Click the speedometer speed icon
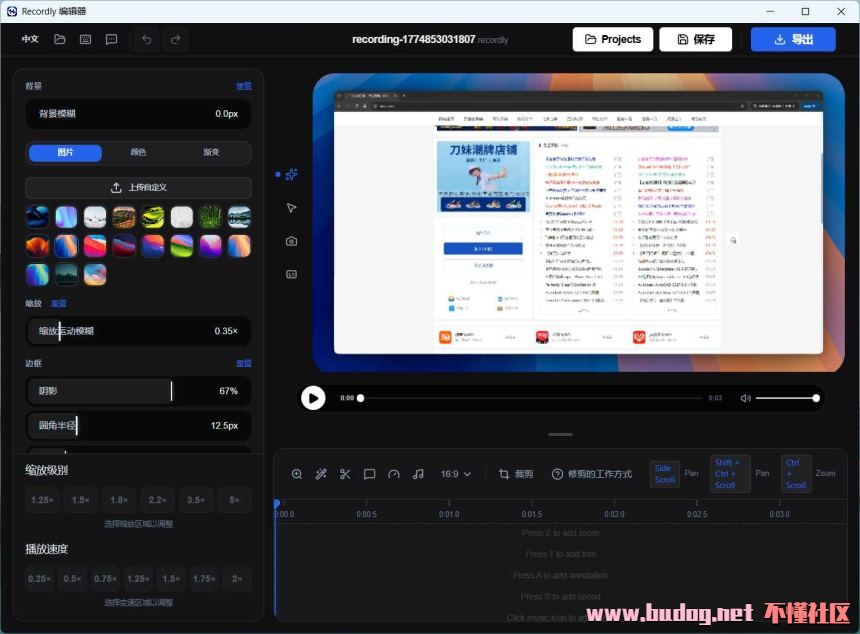Image resolution: width=860 pixels, height=634 pixels. [394, 474]
